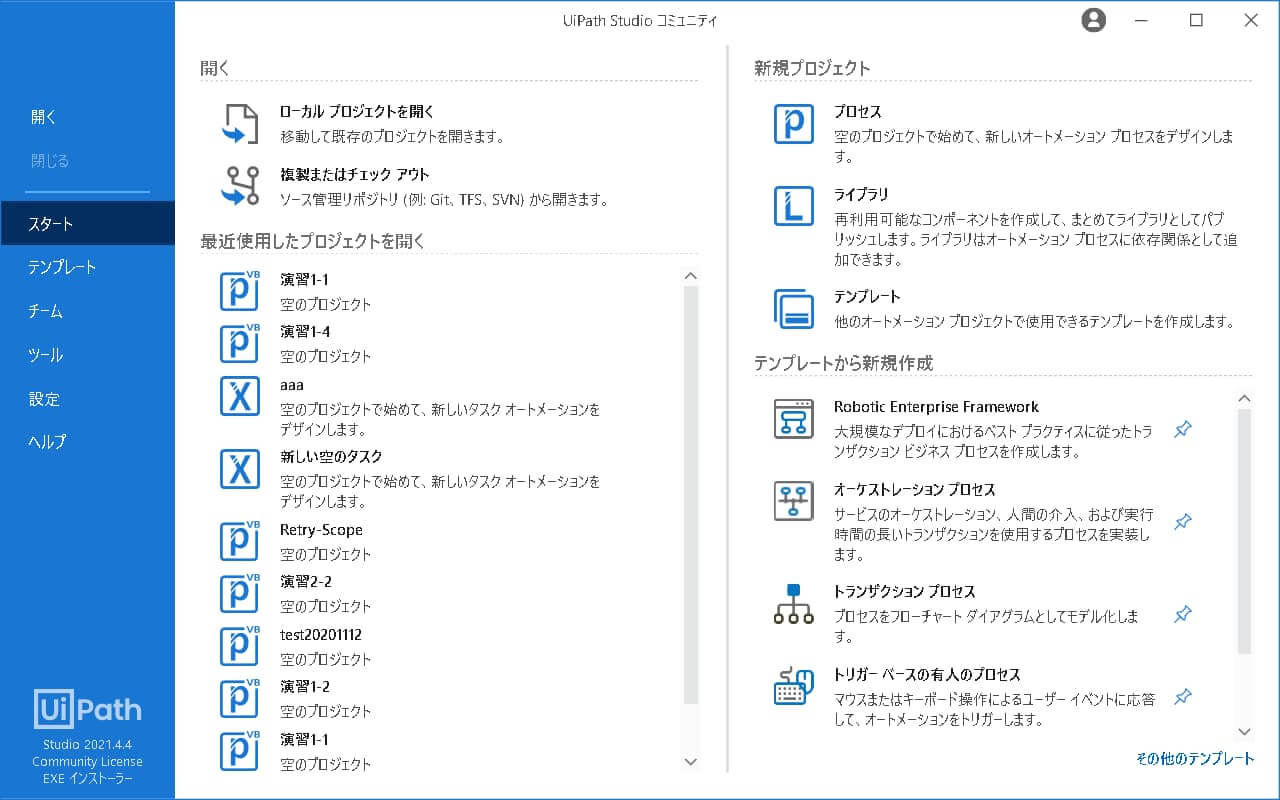Pin the トリガー ベースの有人のプロセス template
This screenshot has width=1280, height=800.
click(x=1183, y=697)
